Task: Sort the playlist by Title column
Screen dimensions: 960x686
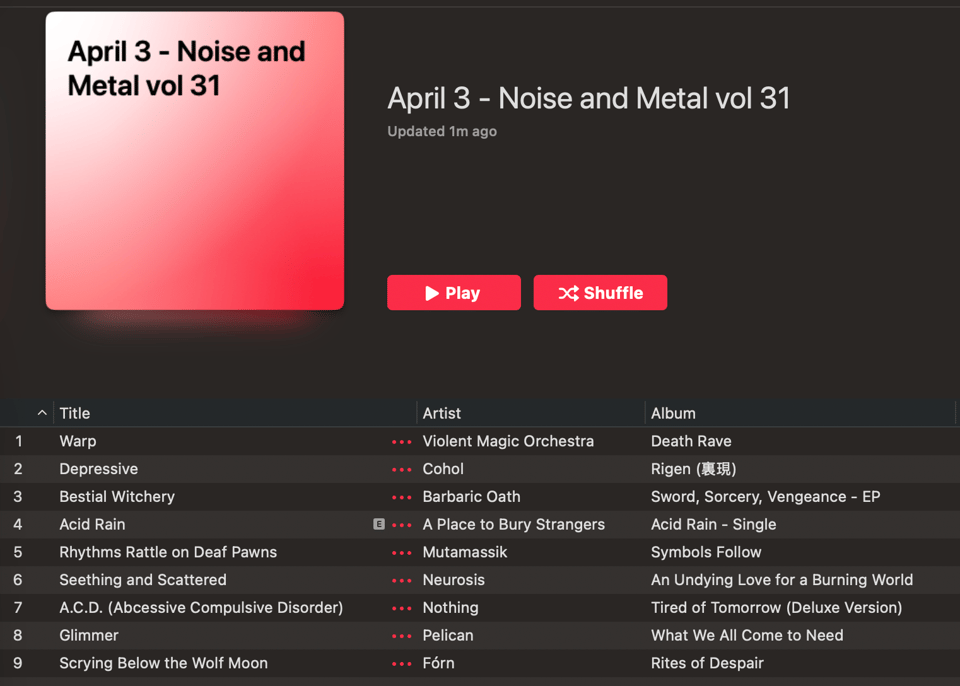Action: (75, 413)
